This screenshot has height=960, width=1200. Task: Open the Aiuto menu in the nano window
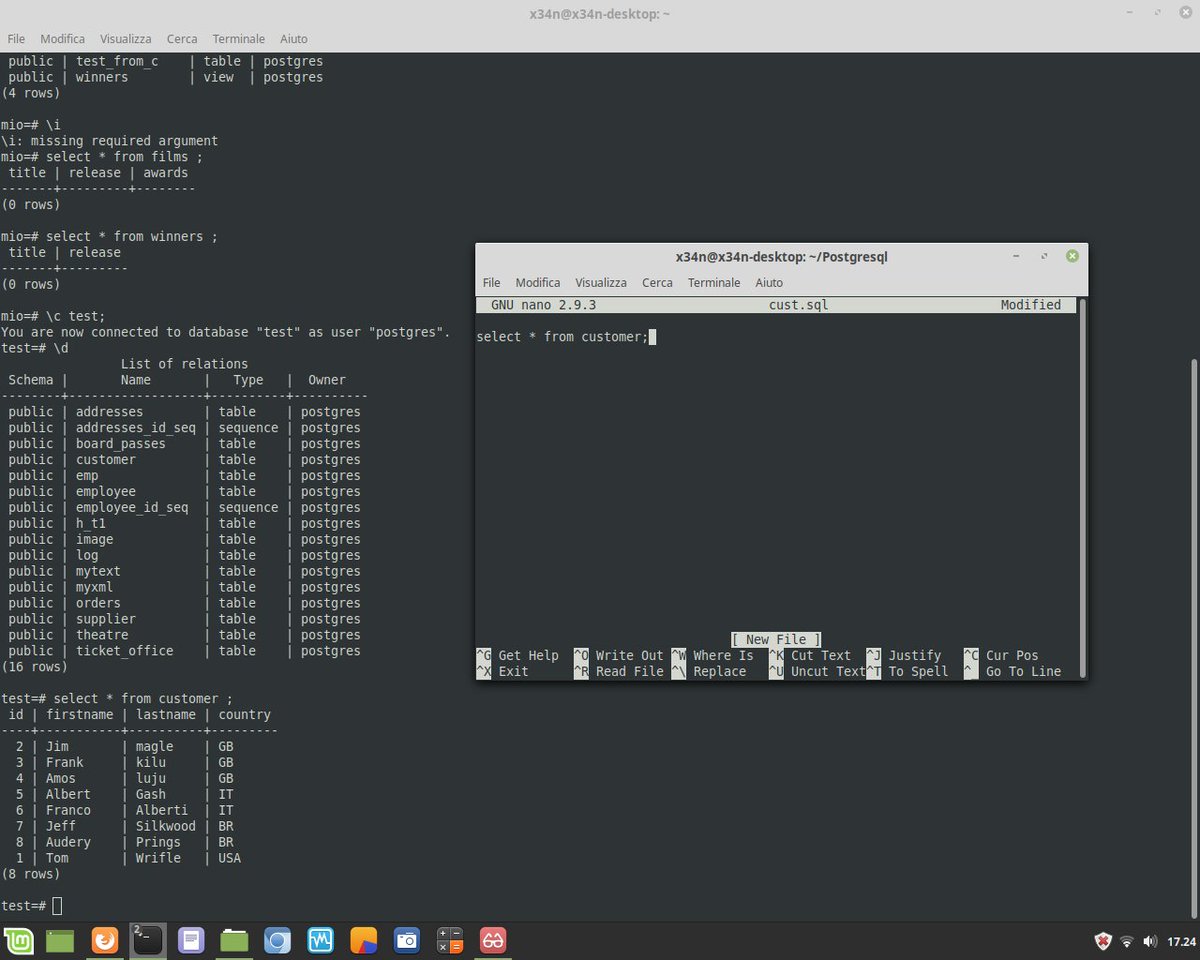pyautogui.click(x=769, y=282)
